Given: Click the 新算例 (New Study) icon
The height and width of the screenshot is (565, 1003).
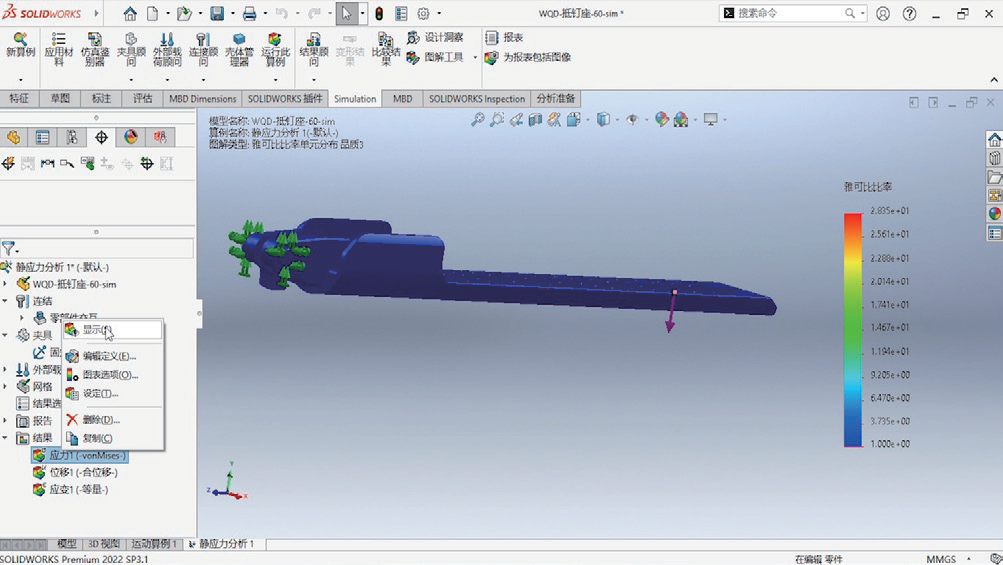Looking at the screenshot, I should pos(20,46).
